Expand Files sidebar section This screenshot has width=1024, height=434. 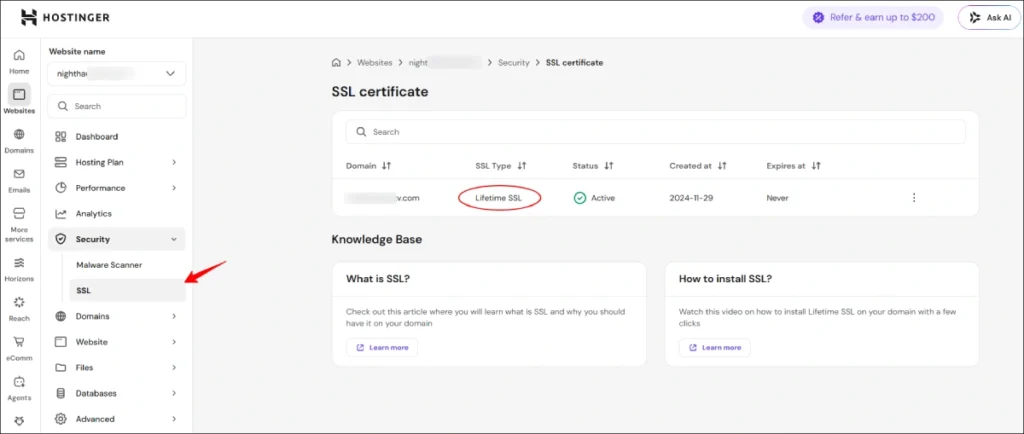[x=117, y=367]
